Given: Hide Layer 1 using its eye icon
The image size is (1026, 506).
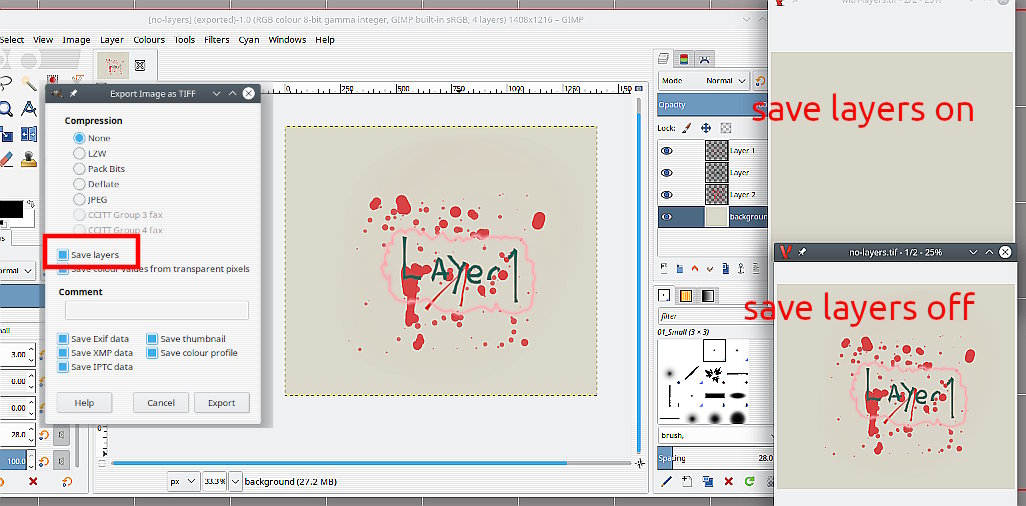Looking at the screenshot, I should click(x=667, y=151).
